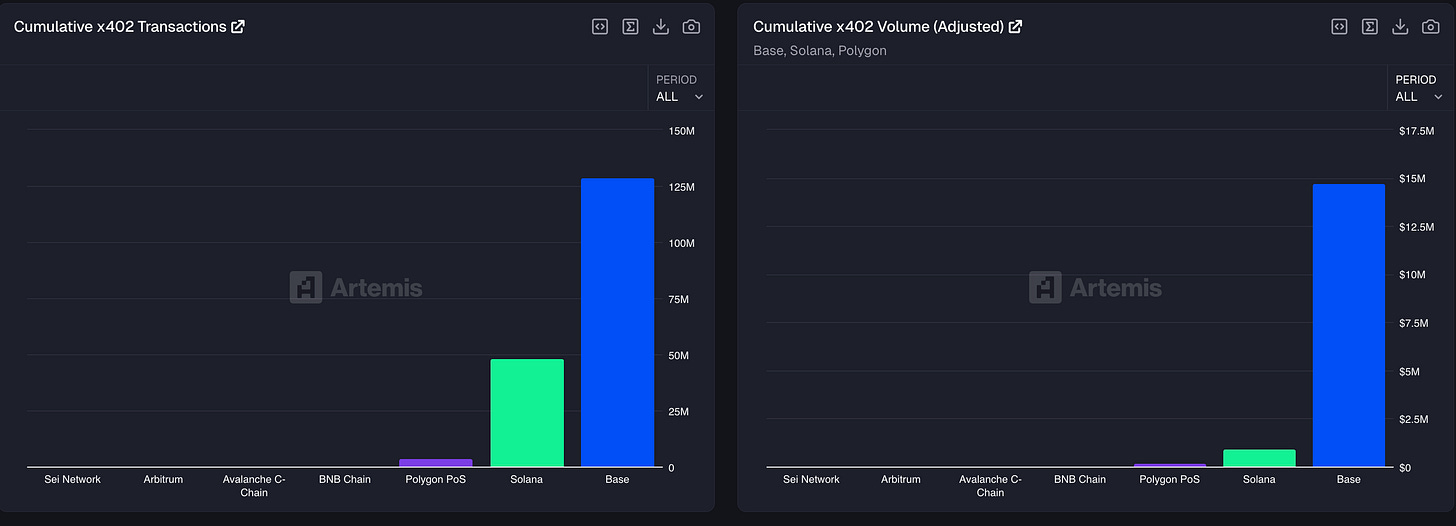This screenshot has height=526, width=1456.
Task: Select the blue Base bar in Volume chart
Action: (1348, 326)
